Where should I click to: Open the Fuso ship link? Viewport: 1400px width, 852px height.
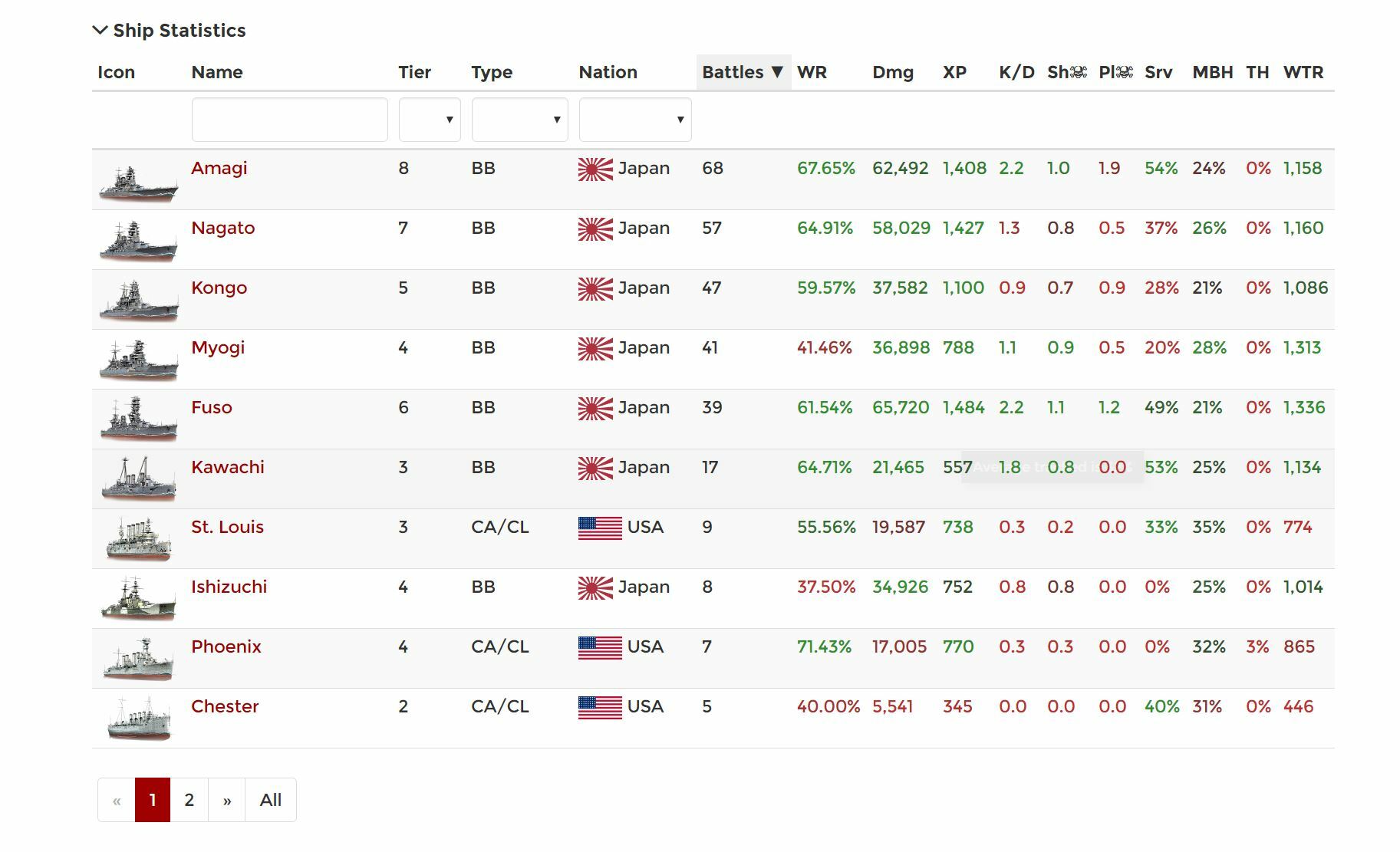pyautogui.click(x=212, y=407)
